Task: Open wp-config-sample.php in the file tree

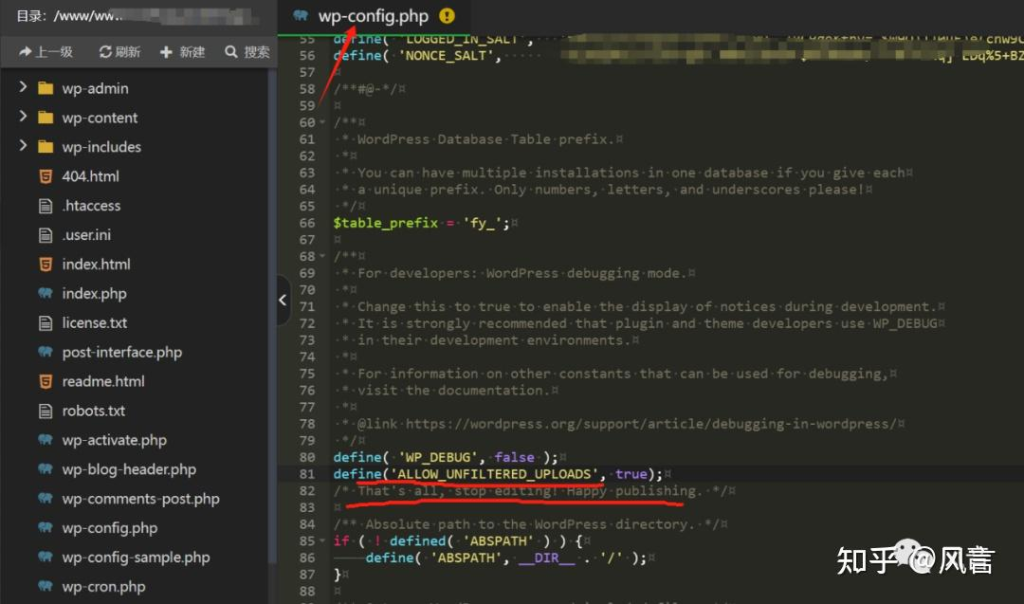Action: pyautogui.click(x=135, y=557)
